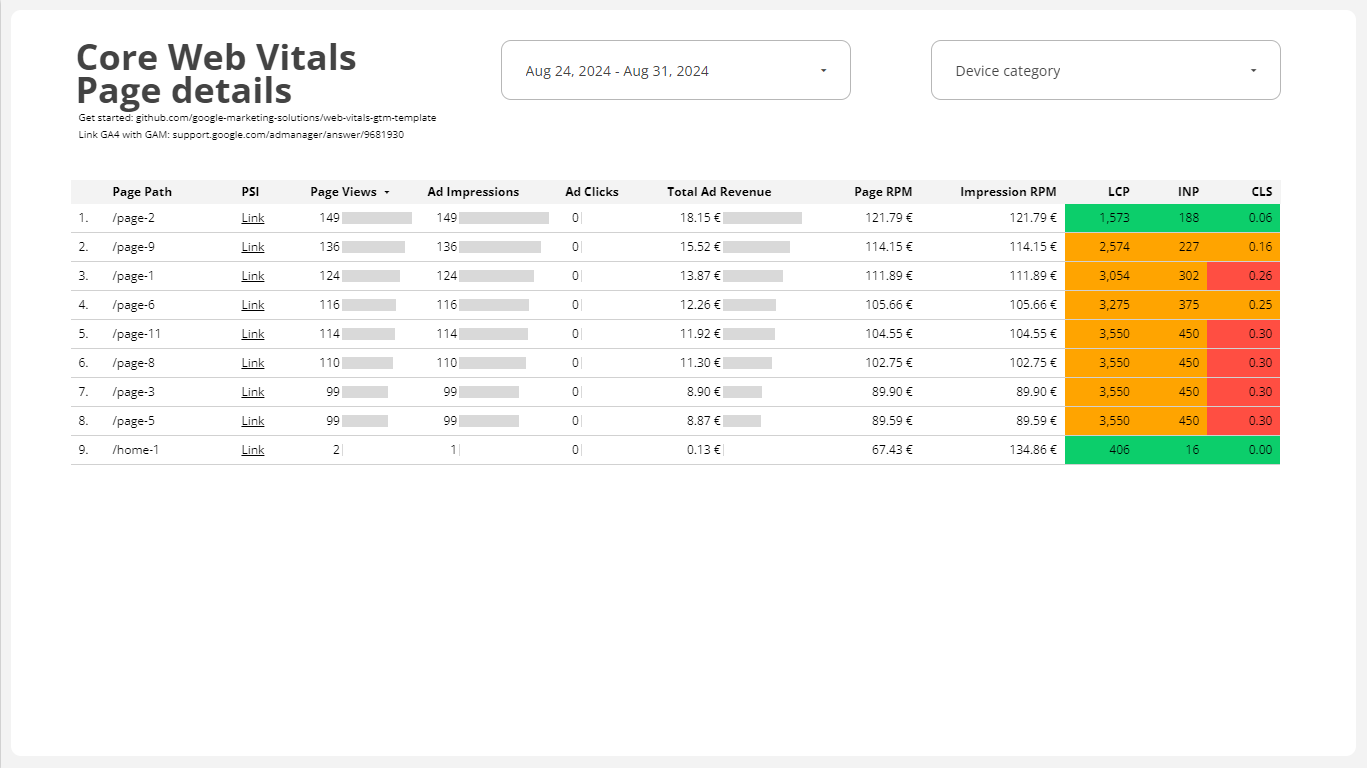This screenshot has width=1367, height=768.
Task: Sort the table by CLS column
Action: tap(1261, 191)
